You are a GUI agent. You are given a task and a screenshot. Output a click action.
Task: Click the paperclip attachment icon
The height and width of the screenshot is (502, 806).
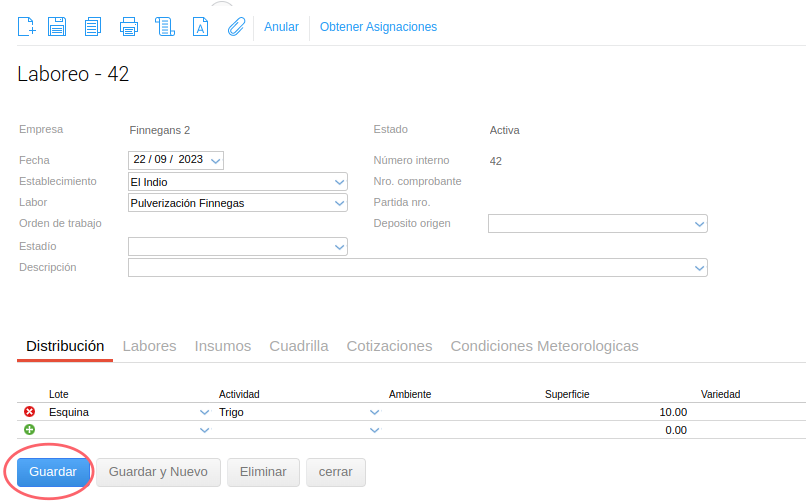[x=236, y=27]
